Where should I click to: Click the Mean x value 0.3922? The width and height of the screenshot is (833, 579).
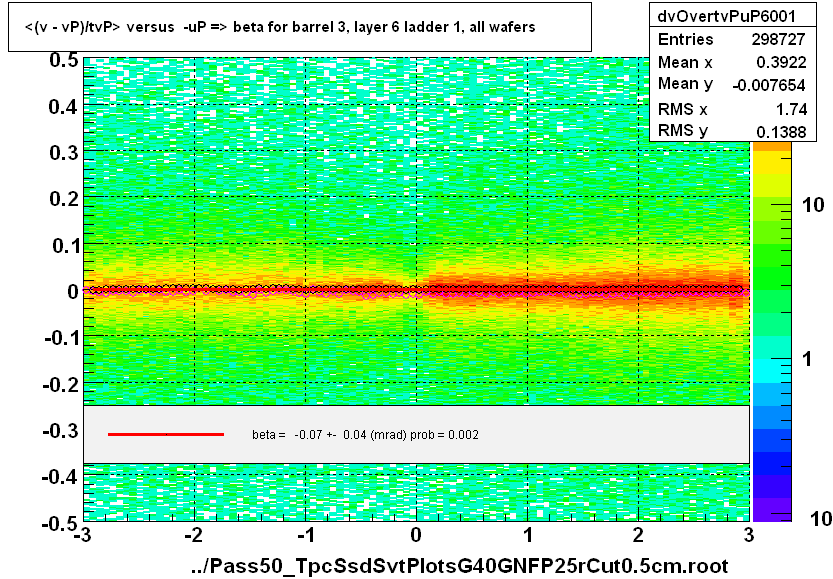tap(781, 63)
